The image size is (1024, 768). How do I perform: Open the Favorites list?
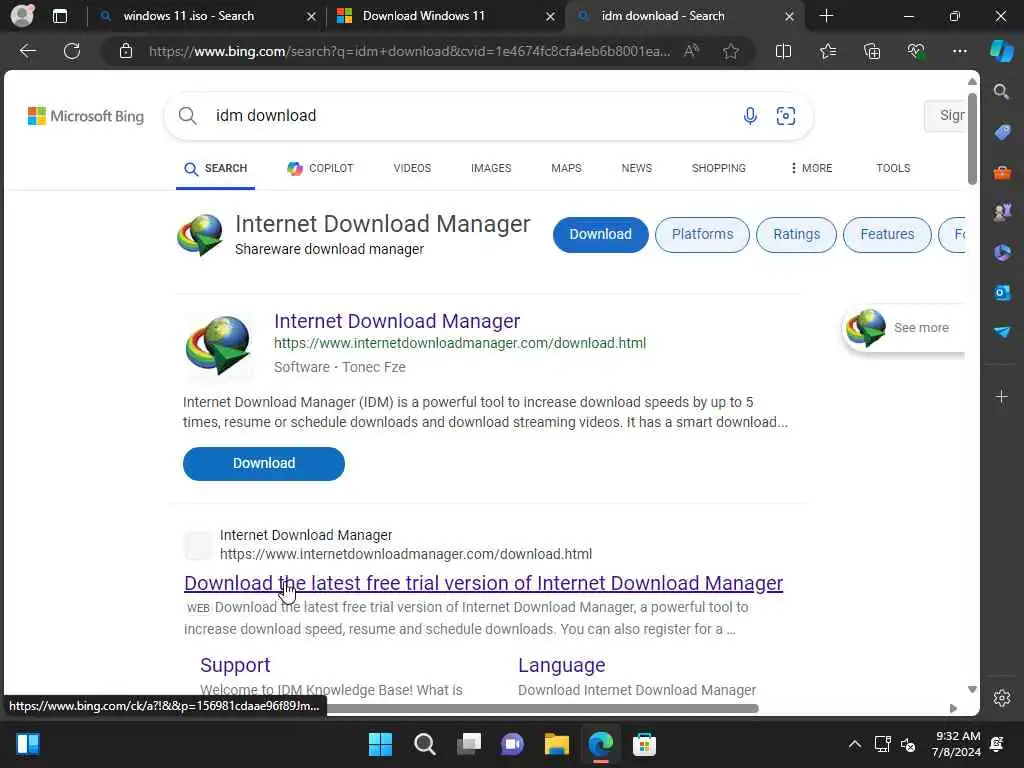[827, 51]
